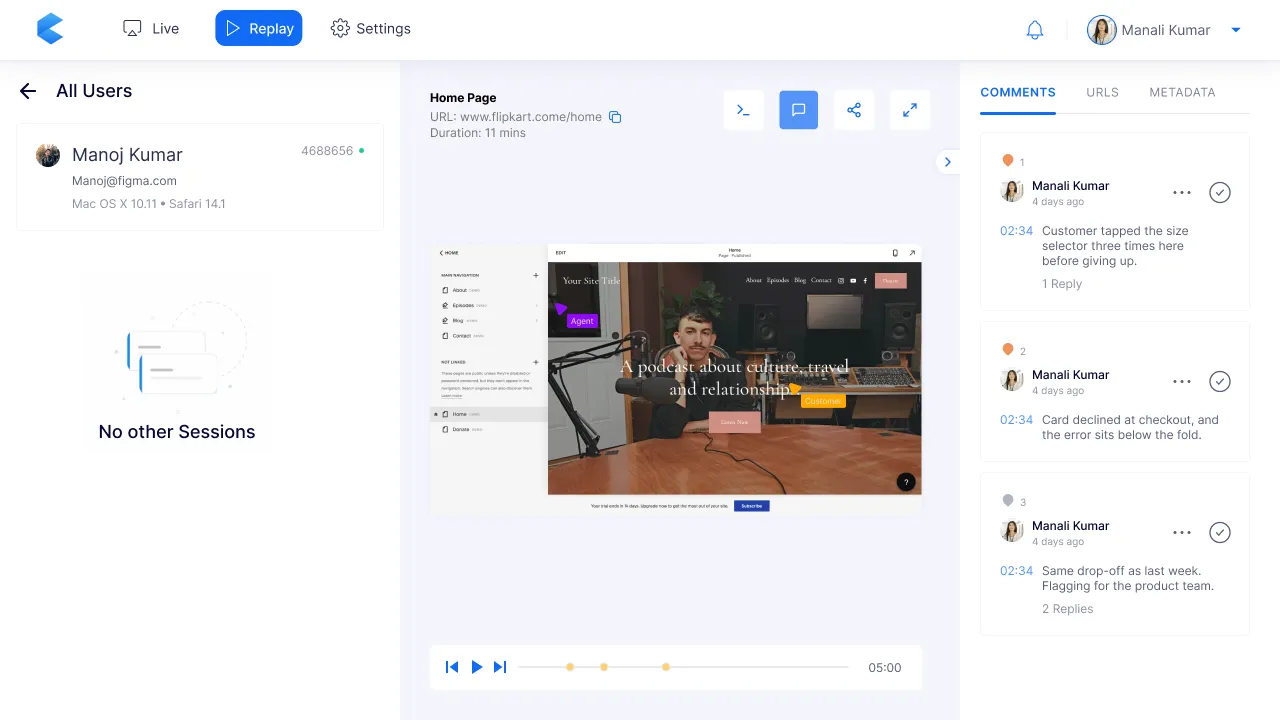The width and height of the screenshot is (1280, 720).
Task: Play the session replay
Action: [477, 667]
